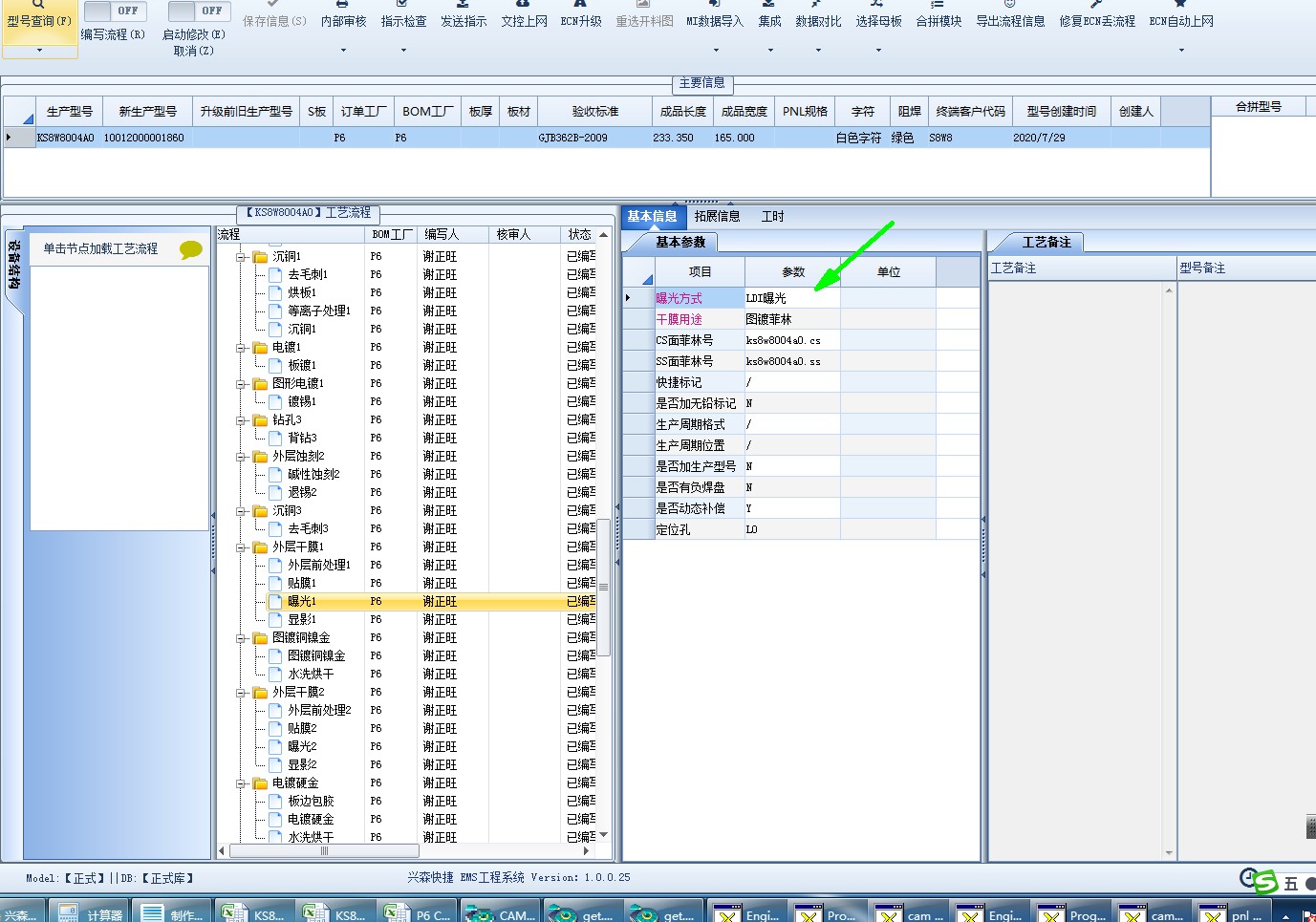Screen dimensions: 1316x922
Task: Collapse the 外层干膜2 tree node
Action: pyautogui.click(x=242, y=693)
